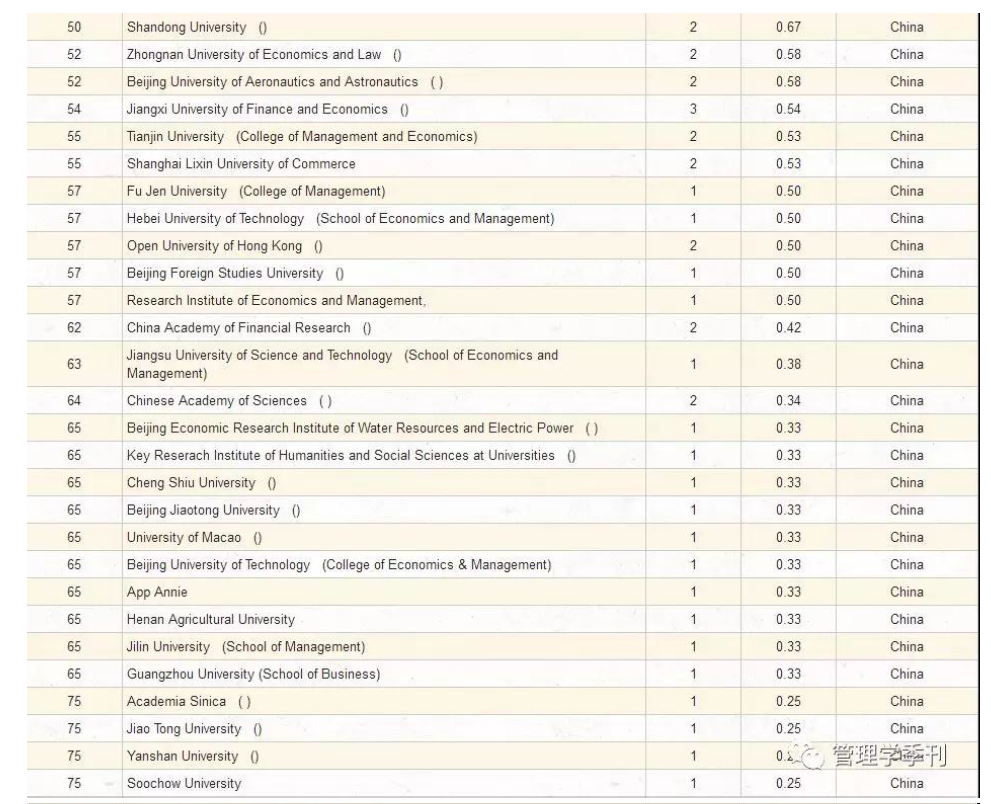Viewport: 991px width, 804px height.
Task: Click Hebei University of Technology entry
Action: click(x=340, y=219)
